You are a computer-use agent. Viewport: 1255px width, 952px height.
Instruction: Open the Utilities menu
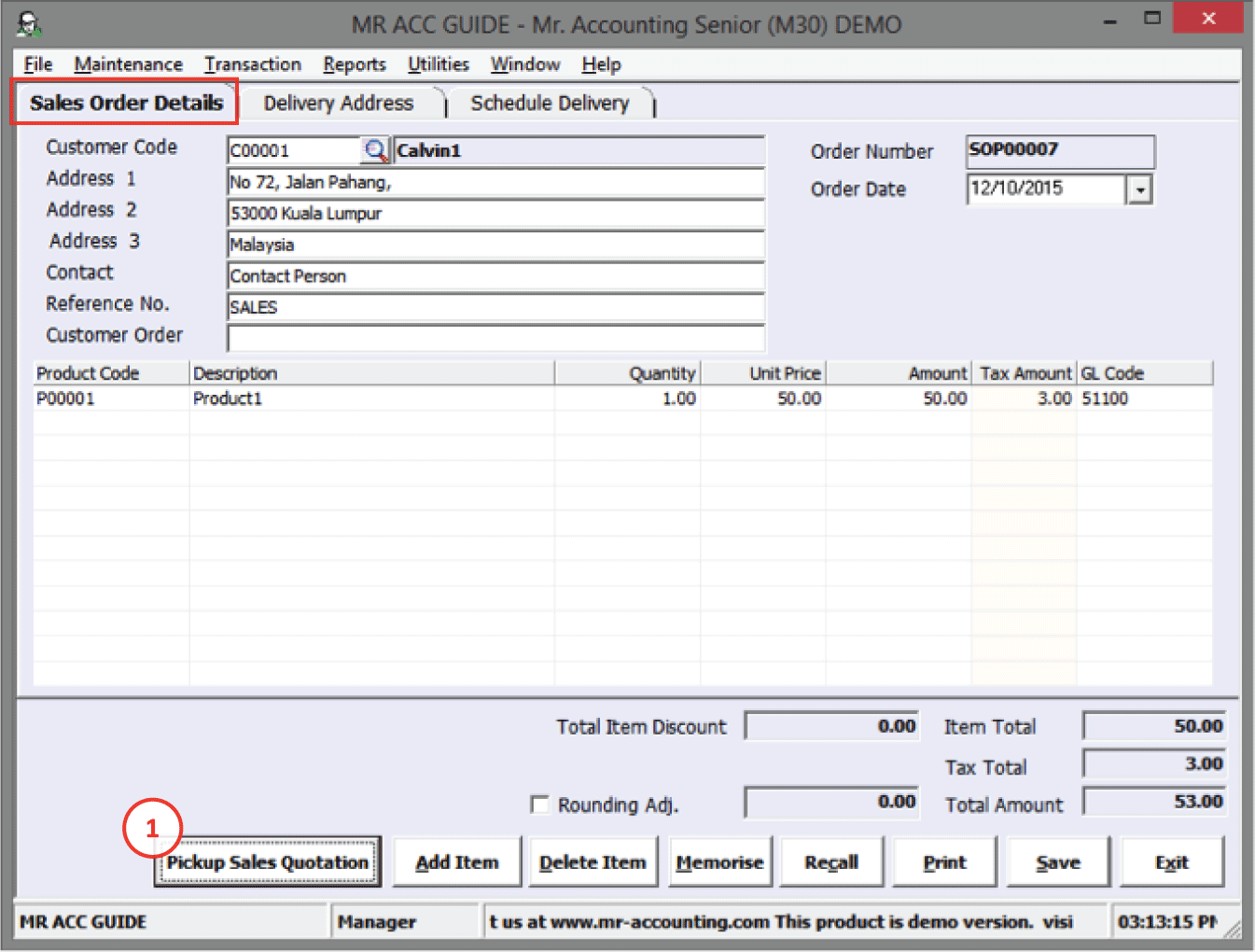pos(439,64)
